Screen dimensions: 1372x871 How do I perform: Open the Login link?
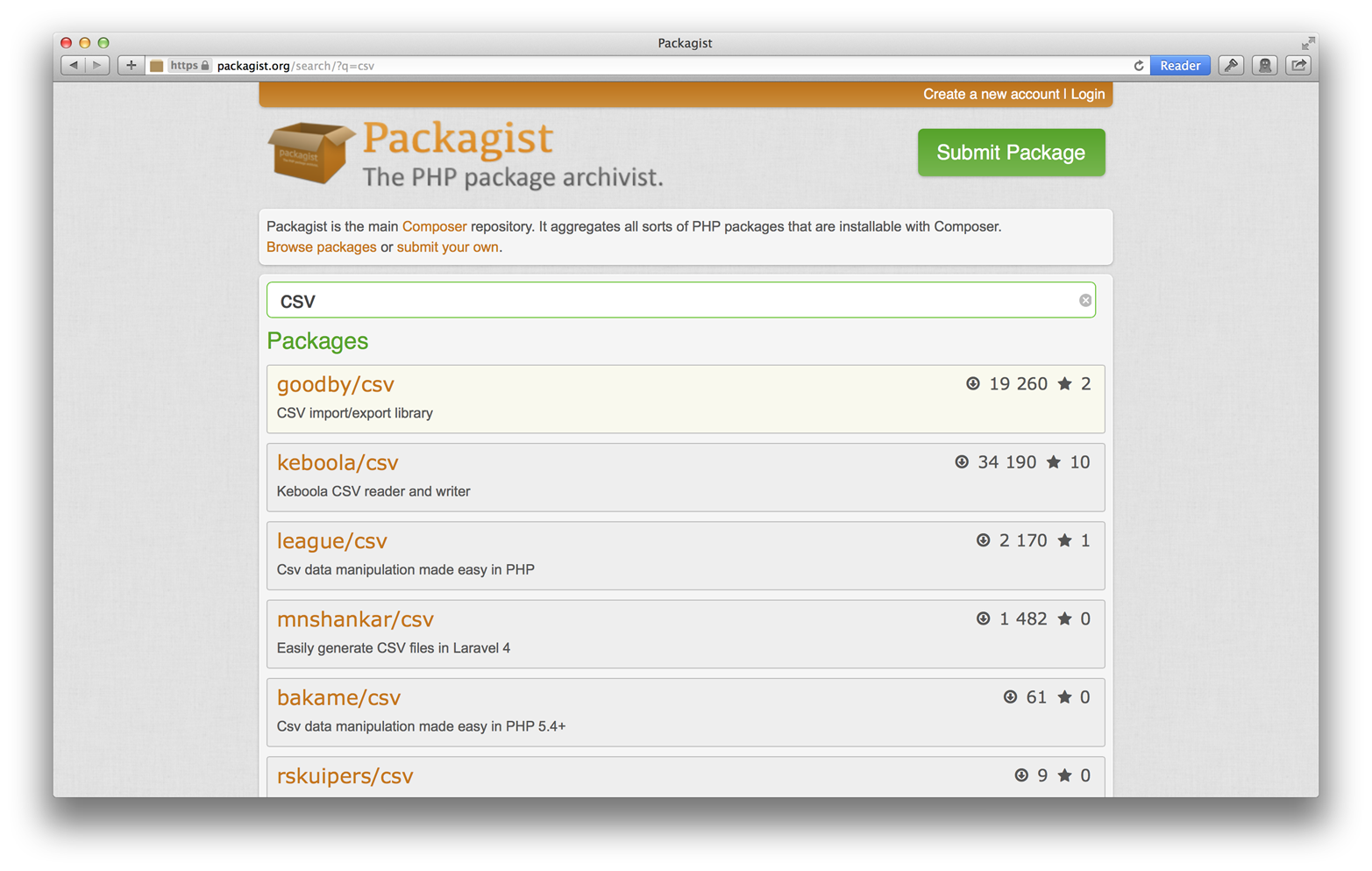click(1087, 94)
